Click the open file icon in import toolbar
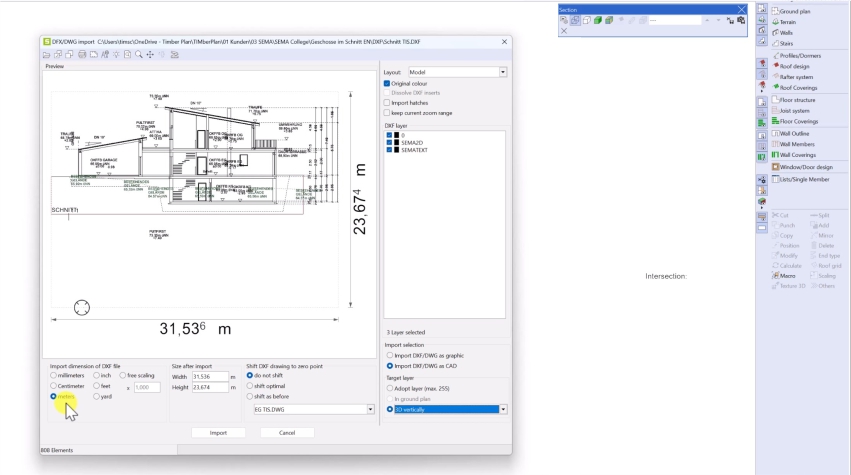 (46, 55)
